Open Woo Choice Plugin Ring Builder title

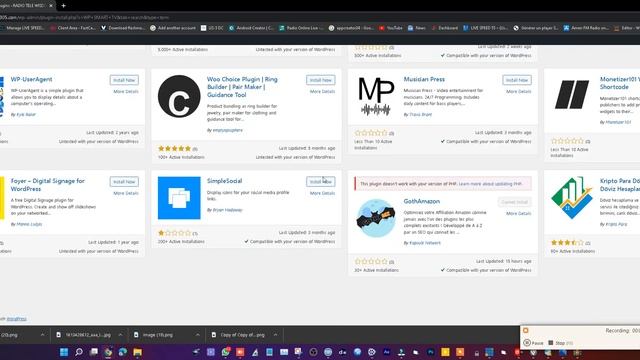pyautogui.click(x=242, y=87)
